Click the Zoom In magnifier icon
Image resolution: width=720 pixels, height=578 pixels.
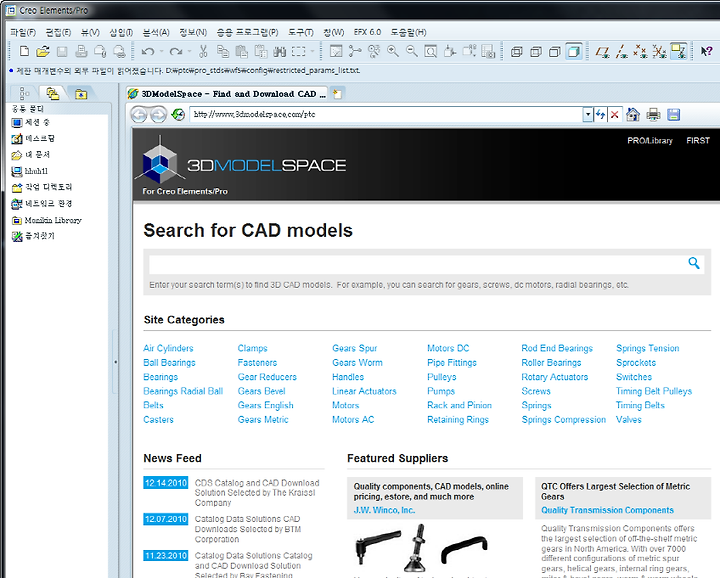pyautogui.click(x=393, y=51)
